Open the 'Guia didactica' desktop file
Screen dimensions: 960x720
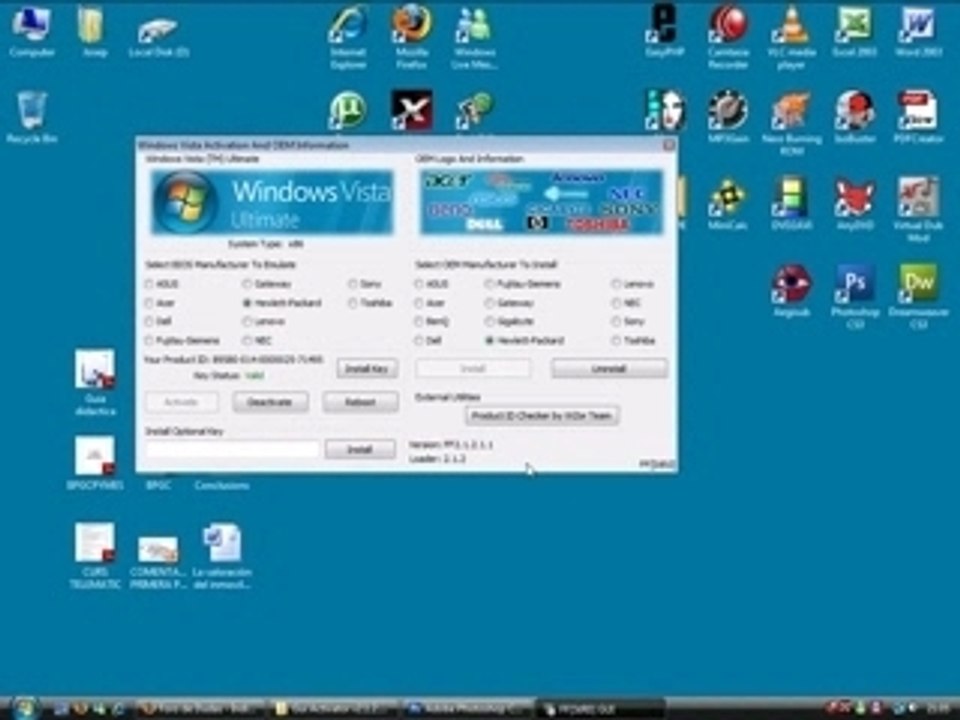(95, 383)
